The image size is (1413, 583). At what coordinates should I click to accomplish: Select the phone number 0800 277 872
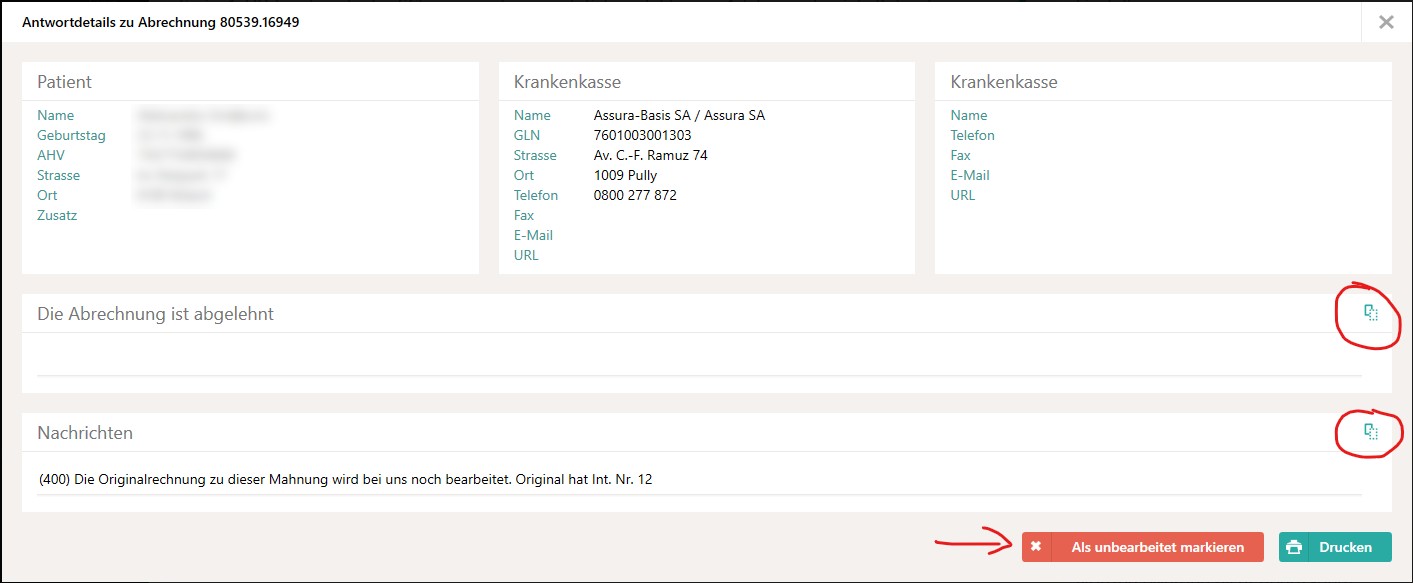(x=635, y=195)
